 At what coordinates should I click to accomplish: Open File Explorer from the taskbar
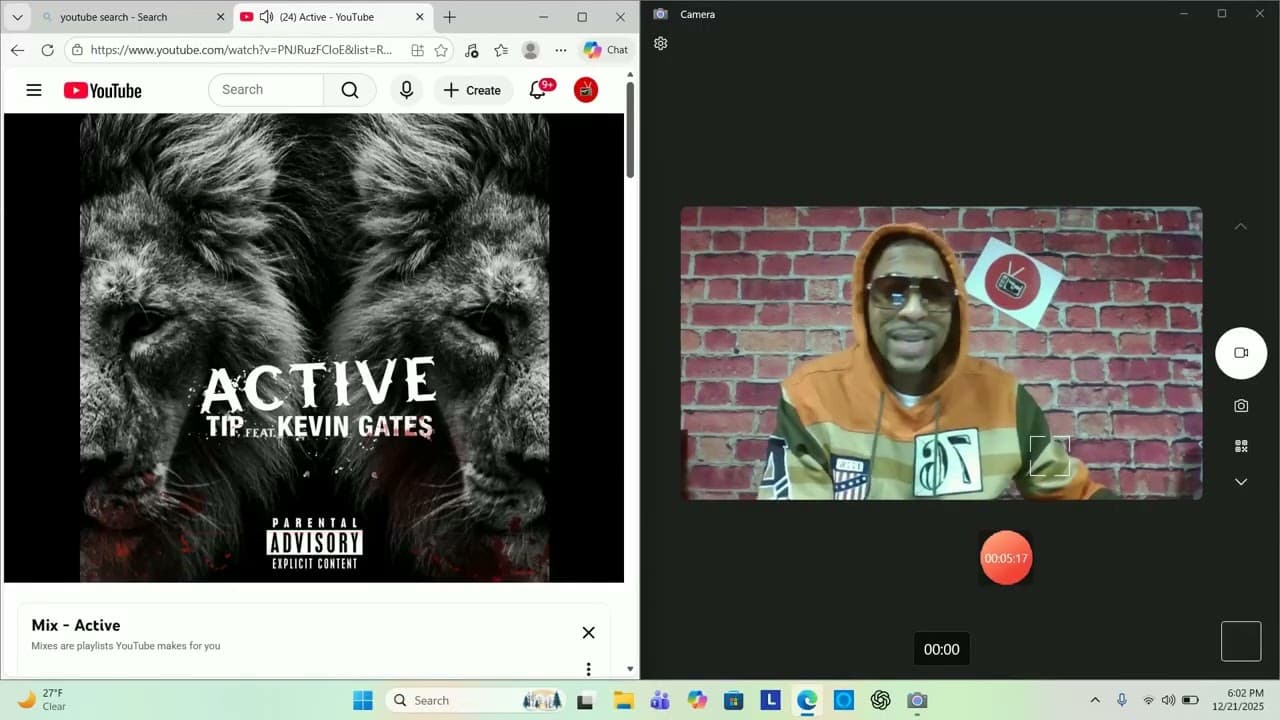[x=623, y=700]
